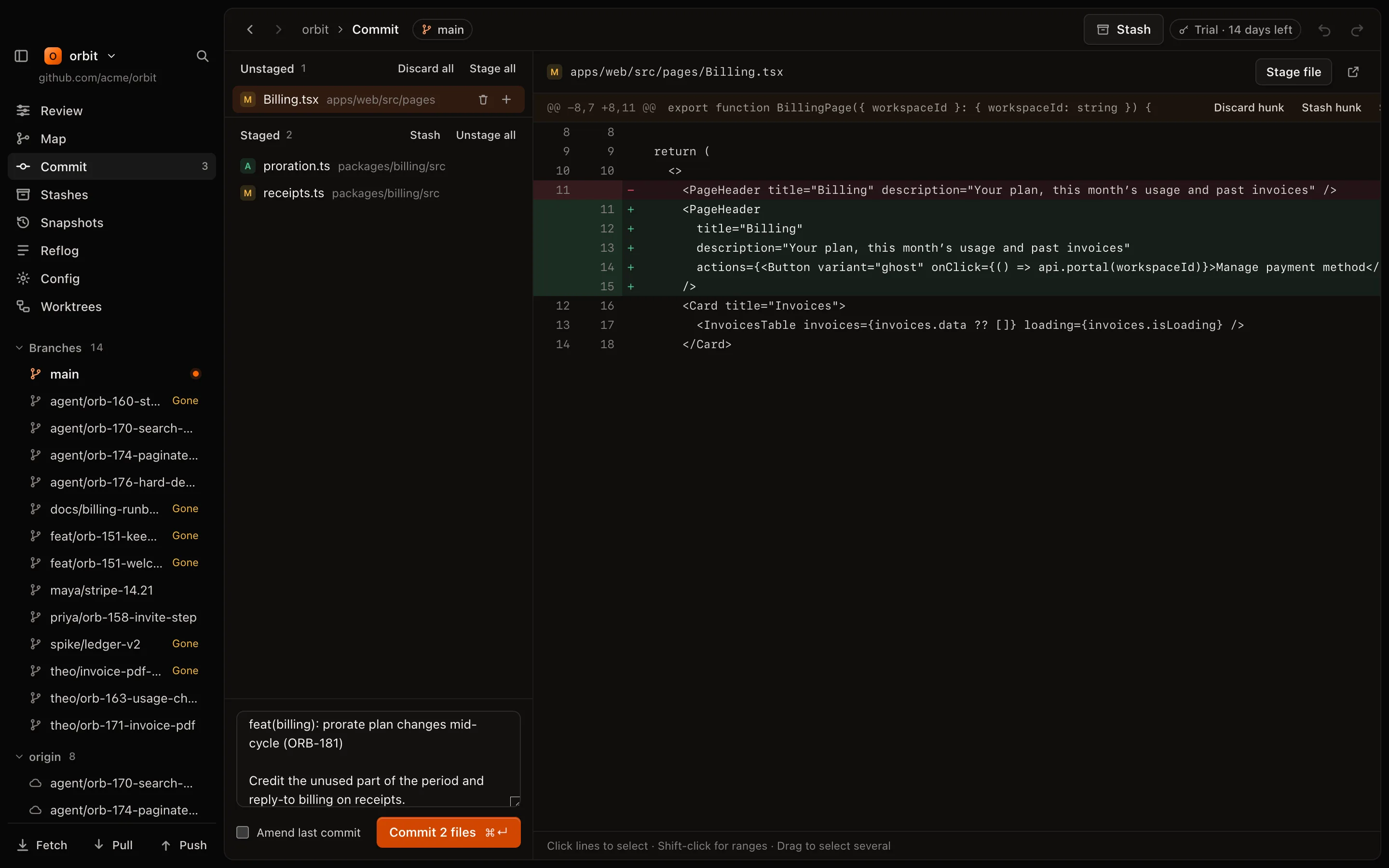This screenshot has width=1389, height=868.
Task: Push commits to remote
Action: click(x=184, y=845)
